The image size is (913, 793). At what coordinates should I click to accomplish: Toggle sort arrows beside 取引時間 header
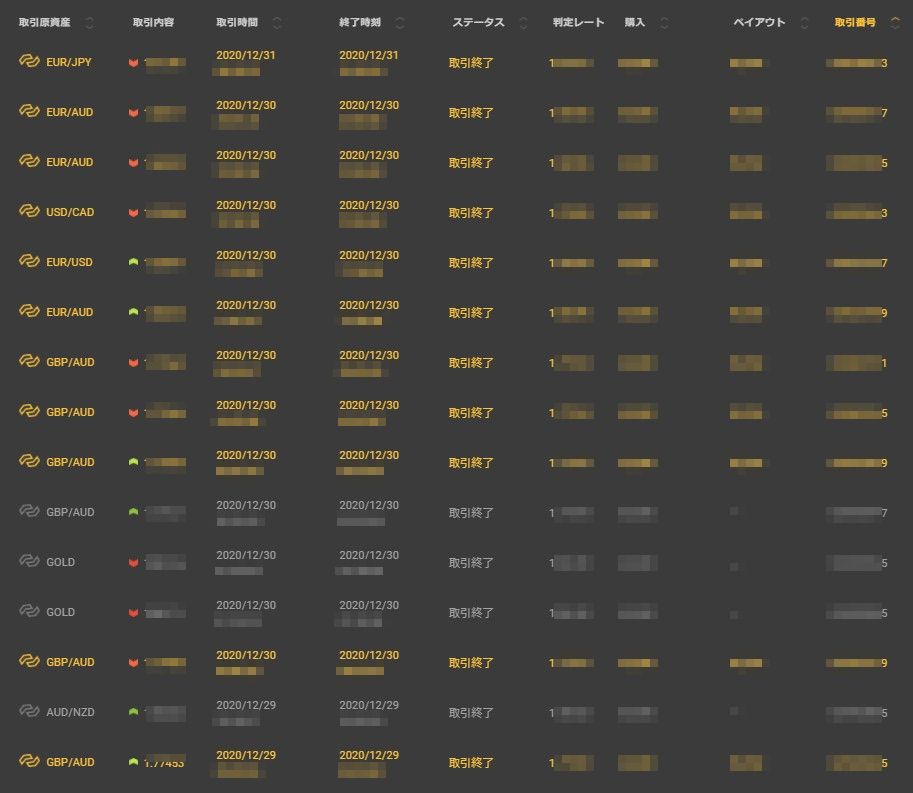tap(277, 23)
